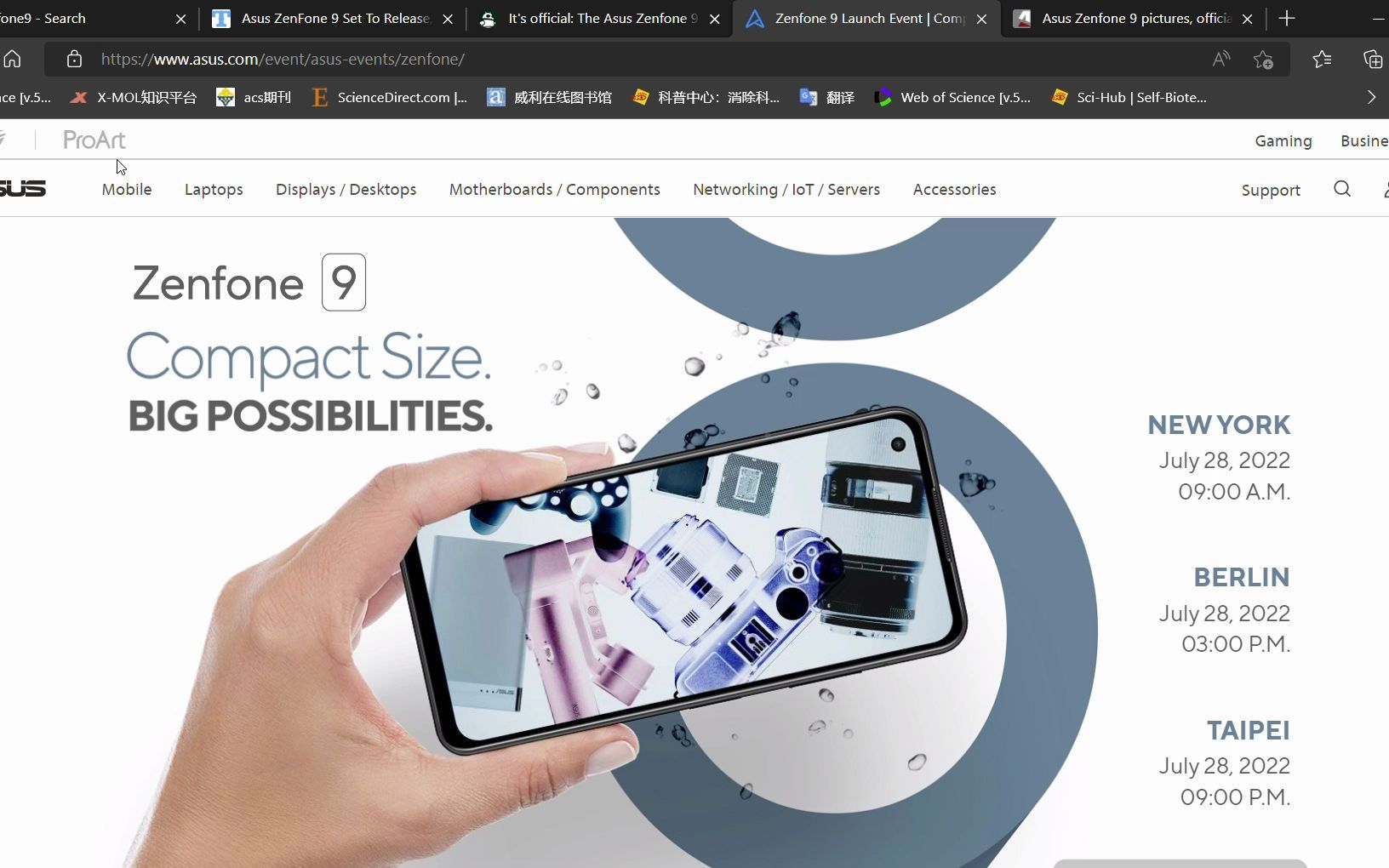Close the 'Asus ZenFone 9 Set To Release' tab
This screenshot has height=868, width=1389.
(448, 19)
